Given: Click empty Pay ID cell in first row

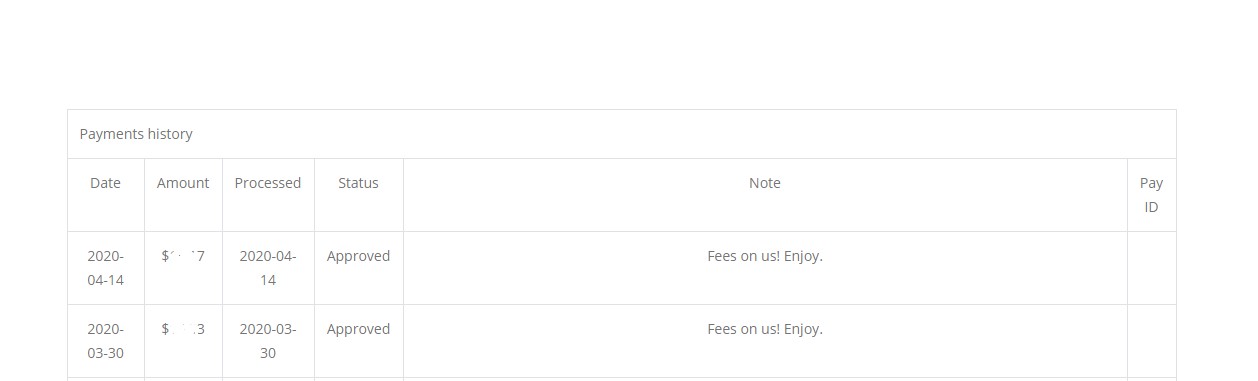Looking at the screenshot, I should click(1151, 268).
